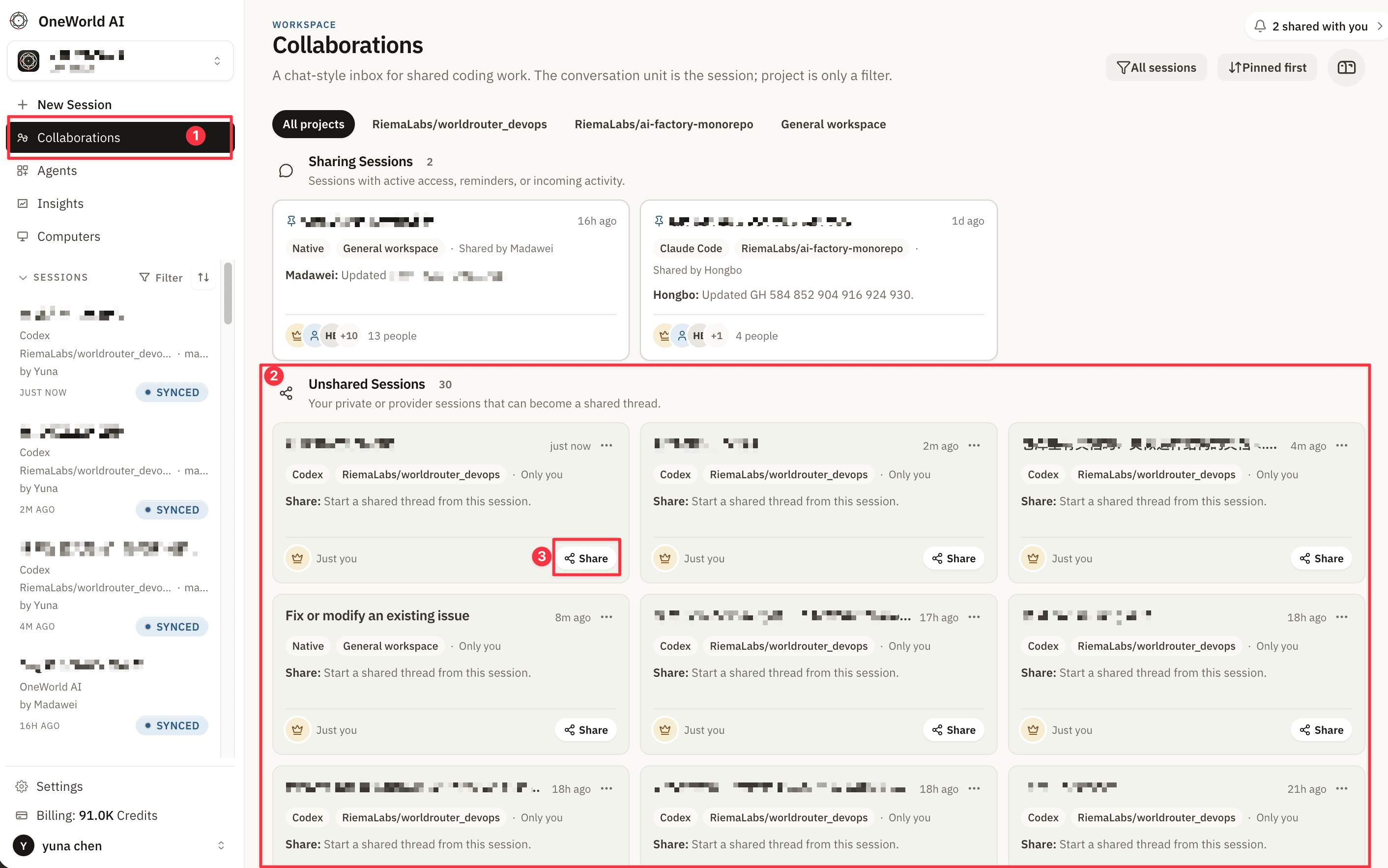Filter by RiemaLabs/worldrouter_devops tab

[459, 124]
